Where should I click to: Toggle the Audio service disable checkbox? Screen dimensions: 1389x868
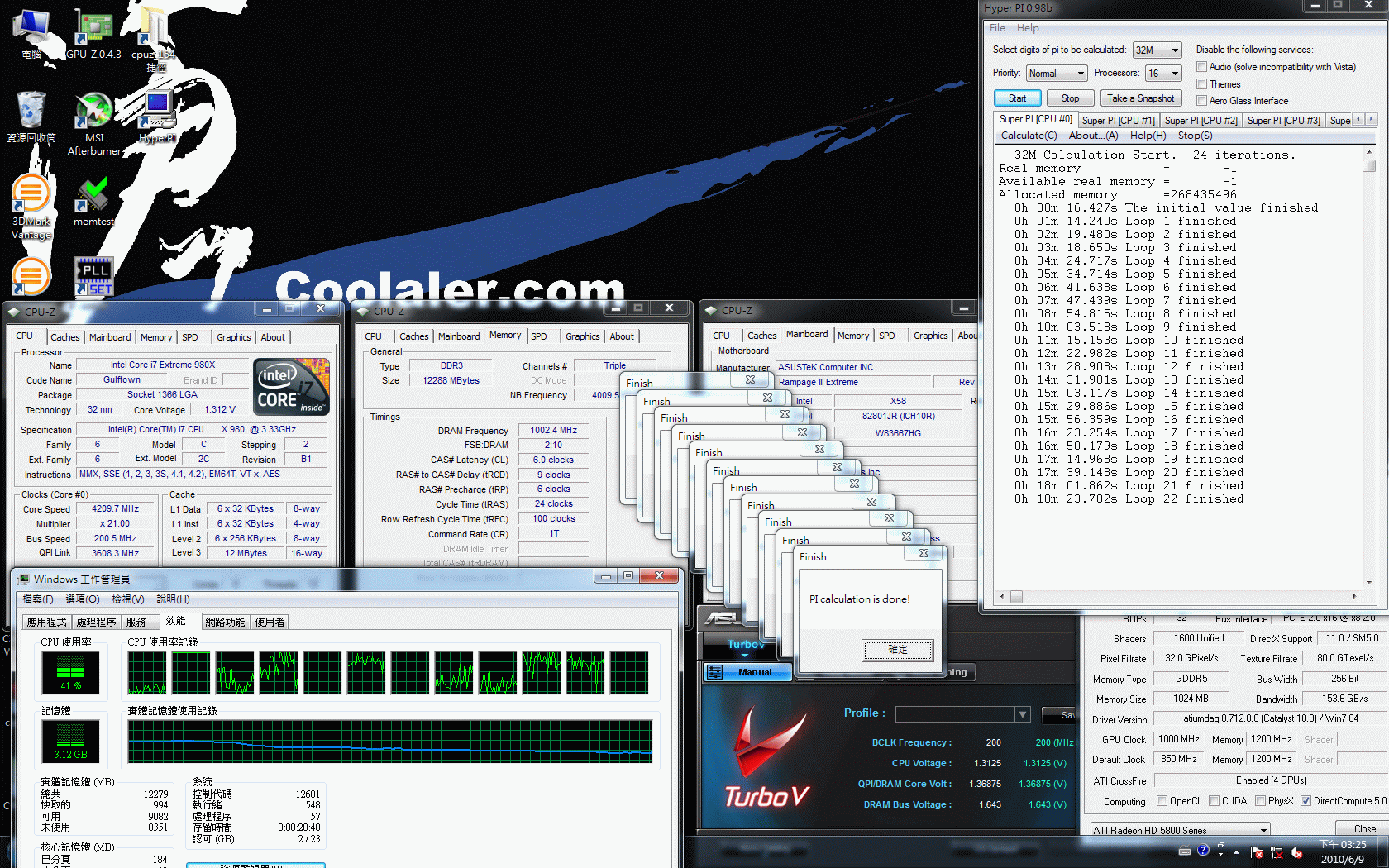(1202, 67)
